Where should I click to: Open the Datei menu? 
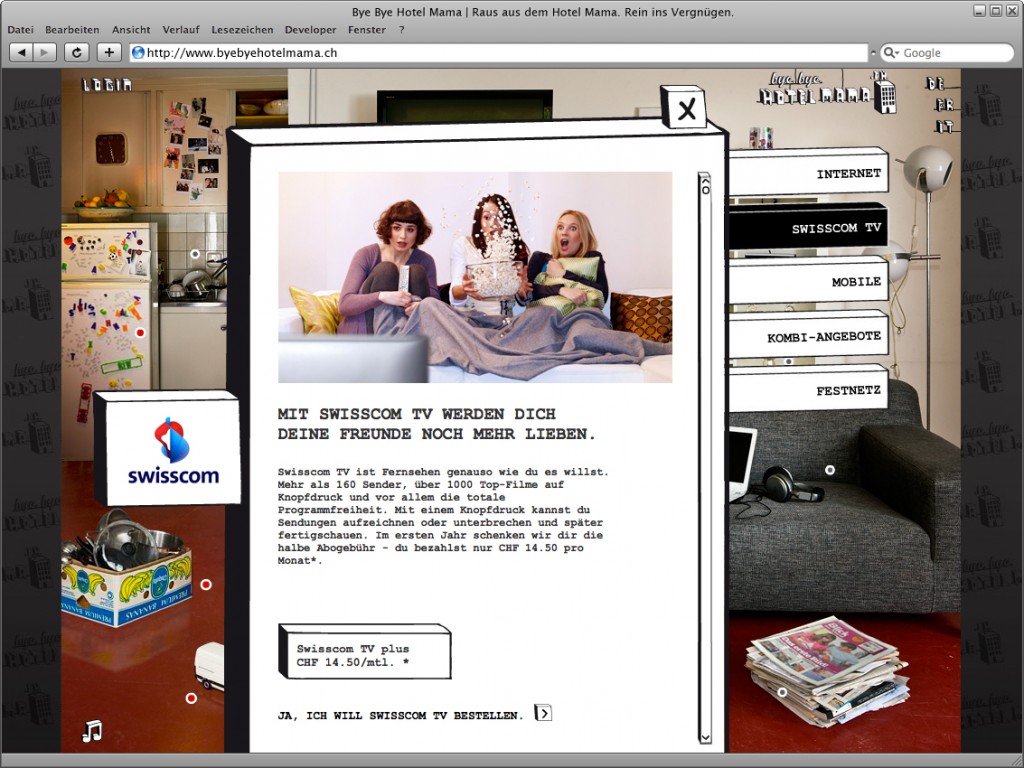[20, 29]
